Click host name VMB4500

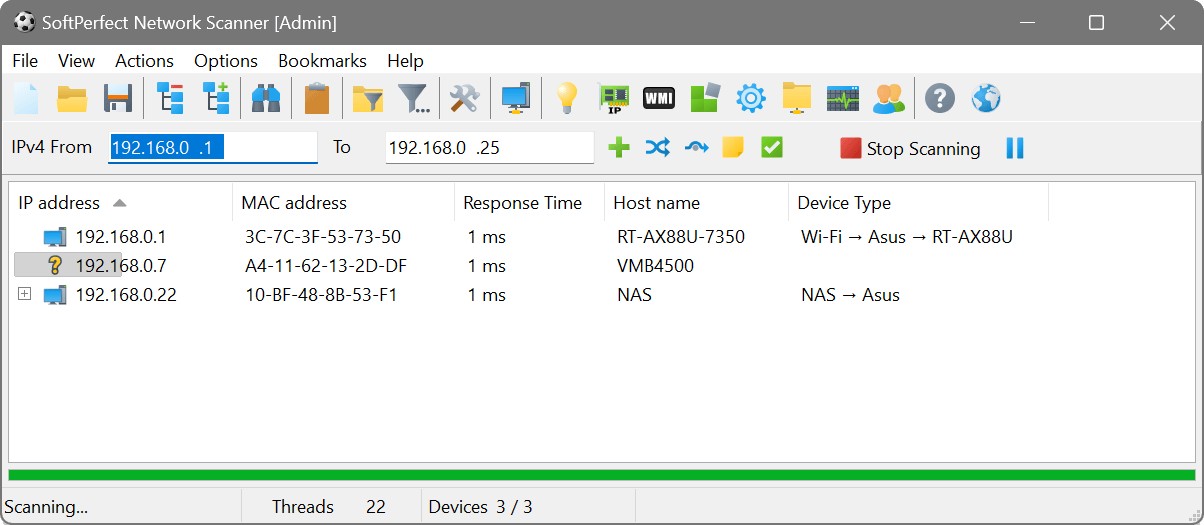pos(655,266)
